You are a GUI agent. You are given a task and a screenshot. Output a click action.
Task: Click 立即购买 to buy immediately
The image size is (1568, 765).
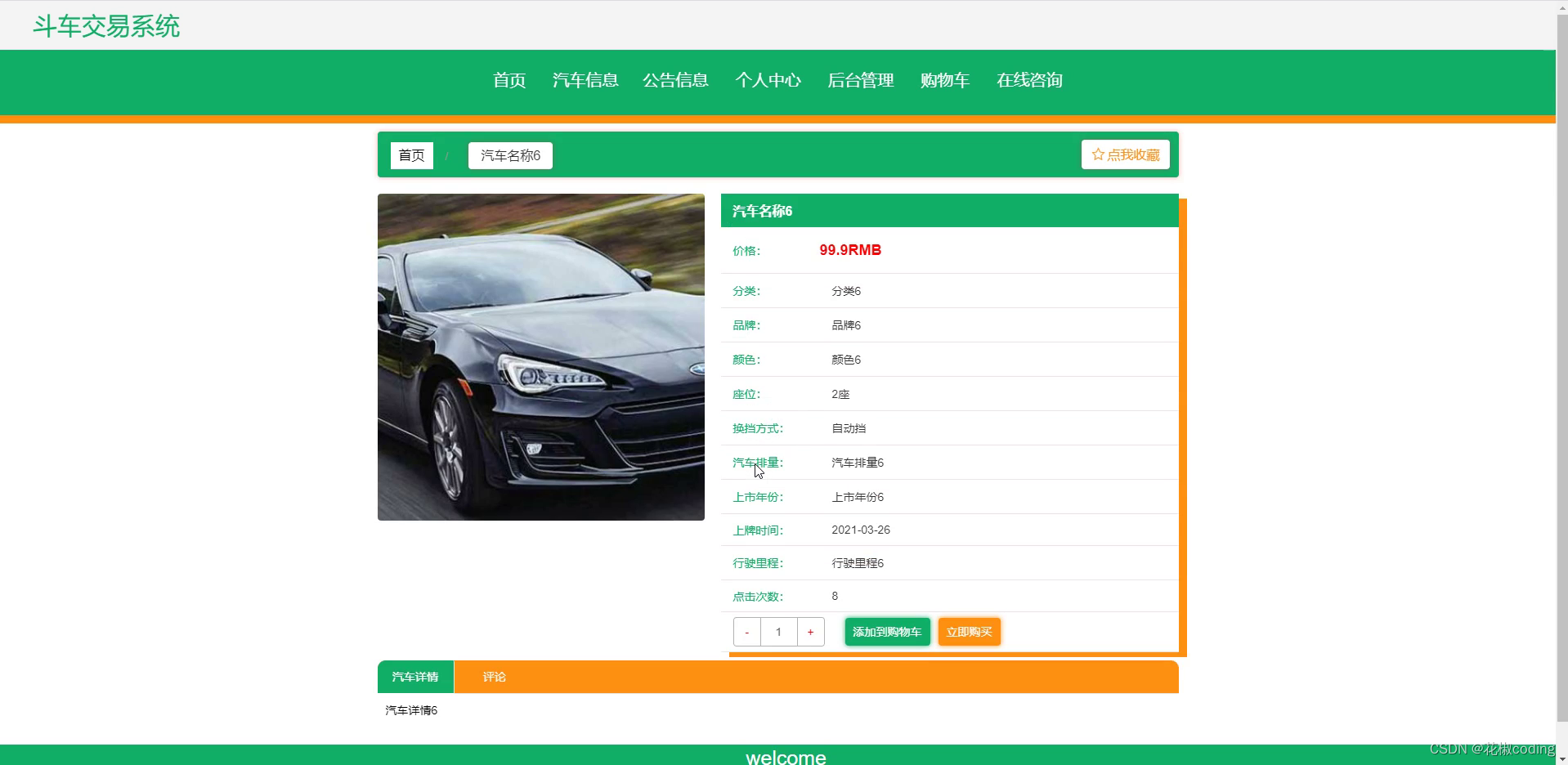969,631
